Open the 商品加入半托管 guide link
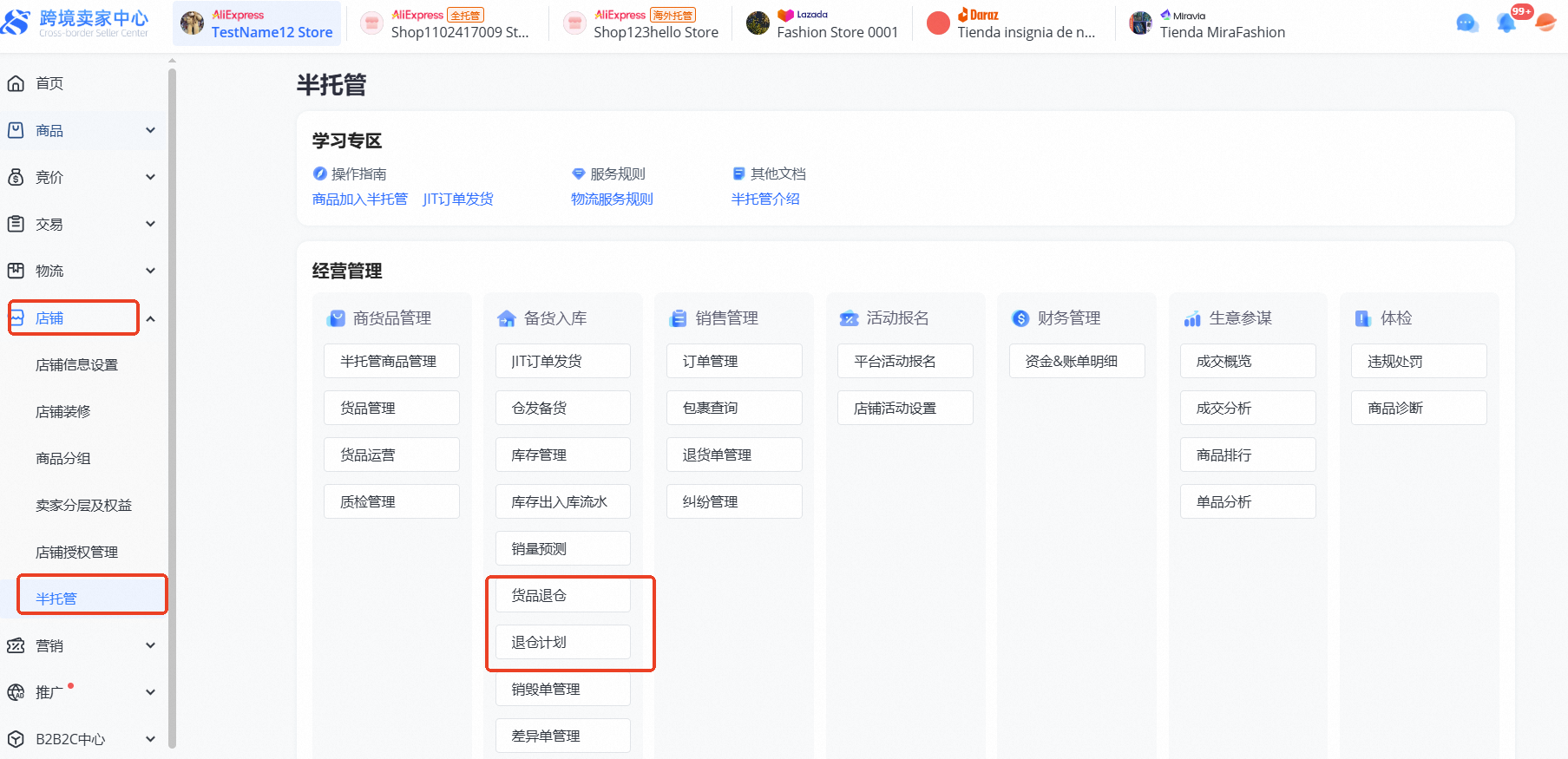The width and height of the screenshot is (1568, 759). 359,199
